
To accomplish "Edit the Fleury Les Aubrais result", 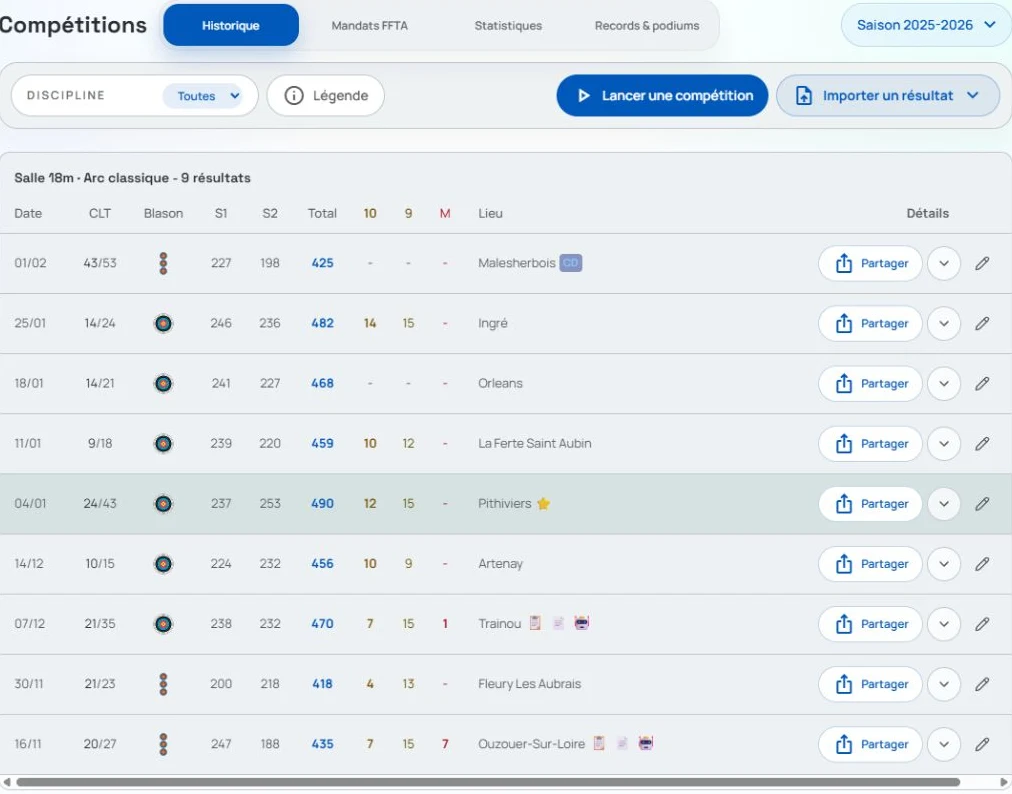I will pos(982,684).
